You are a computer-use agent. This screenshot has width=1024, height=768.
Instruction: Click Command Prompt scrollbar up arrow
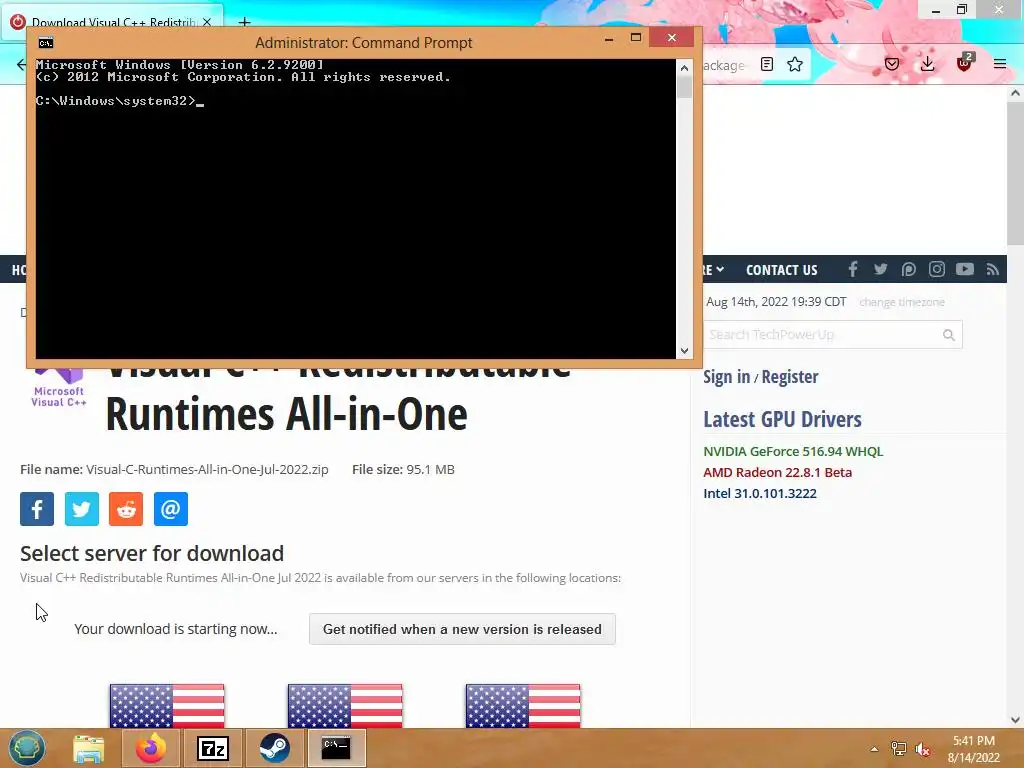coord(684,68)
